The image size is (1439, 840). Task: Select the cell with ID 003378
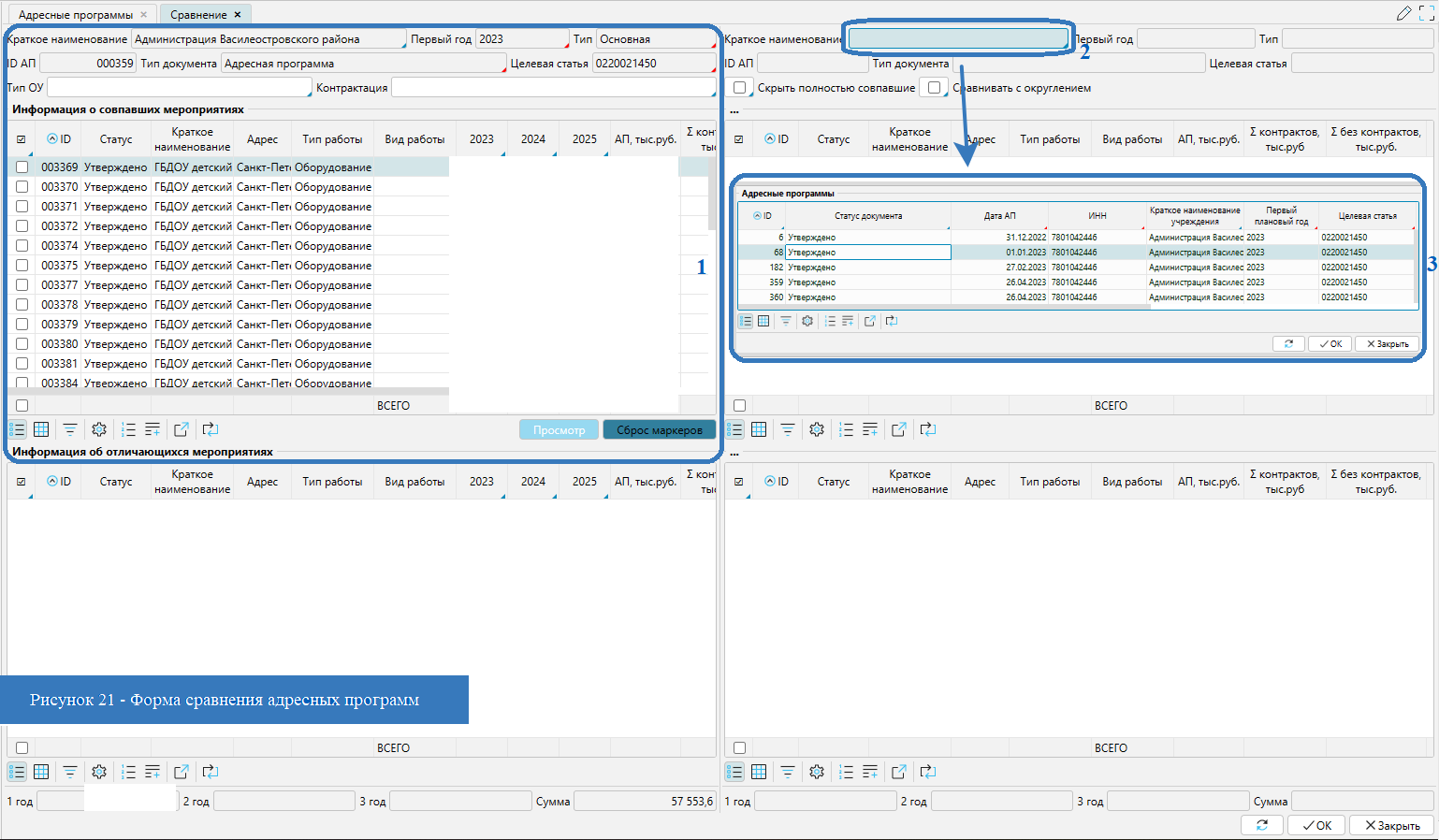59,305
